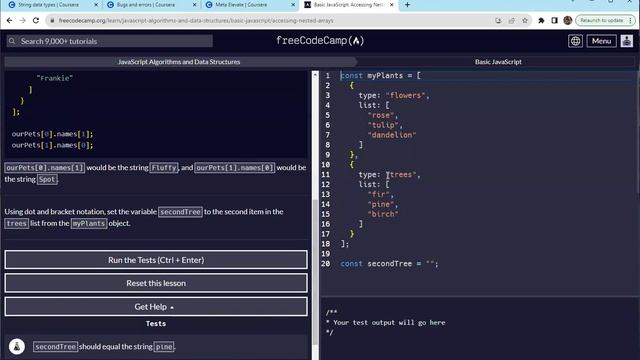The image size is (640, 360).
Task: Open JavaScript Algorithms and Data Structures breadcrumb
Action: (x=179, y=62)
